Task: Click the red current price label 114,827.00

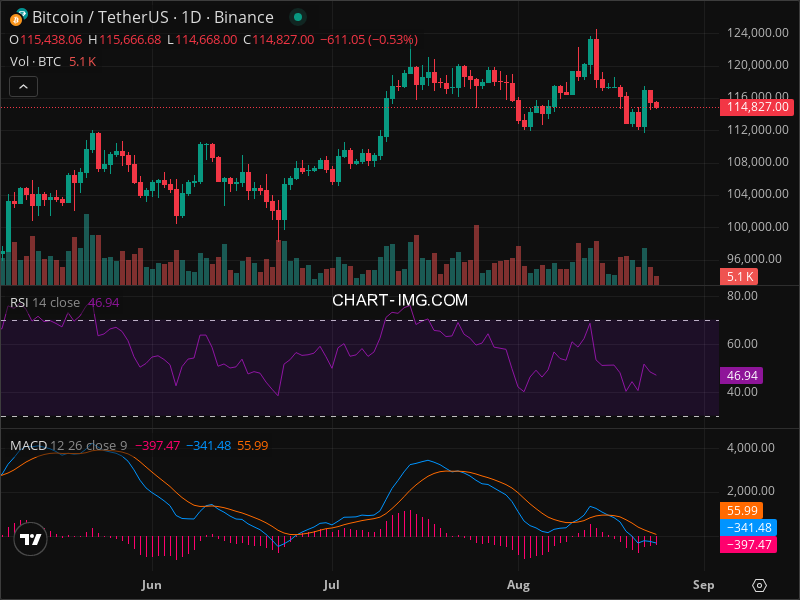Action: tap(756, 107)
